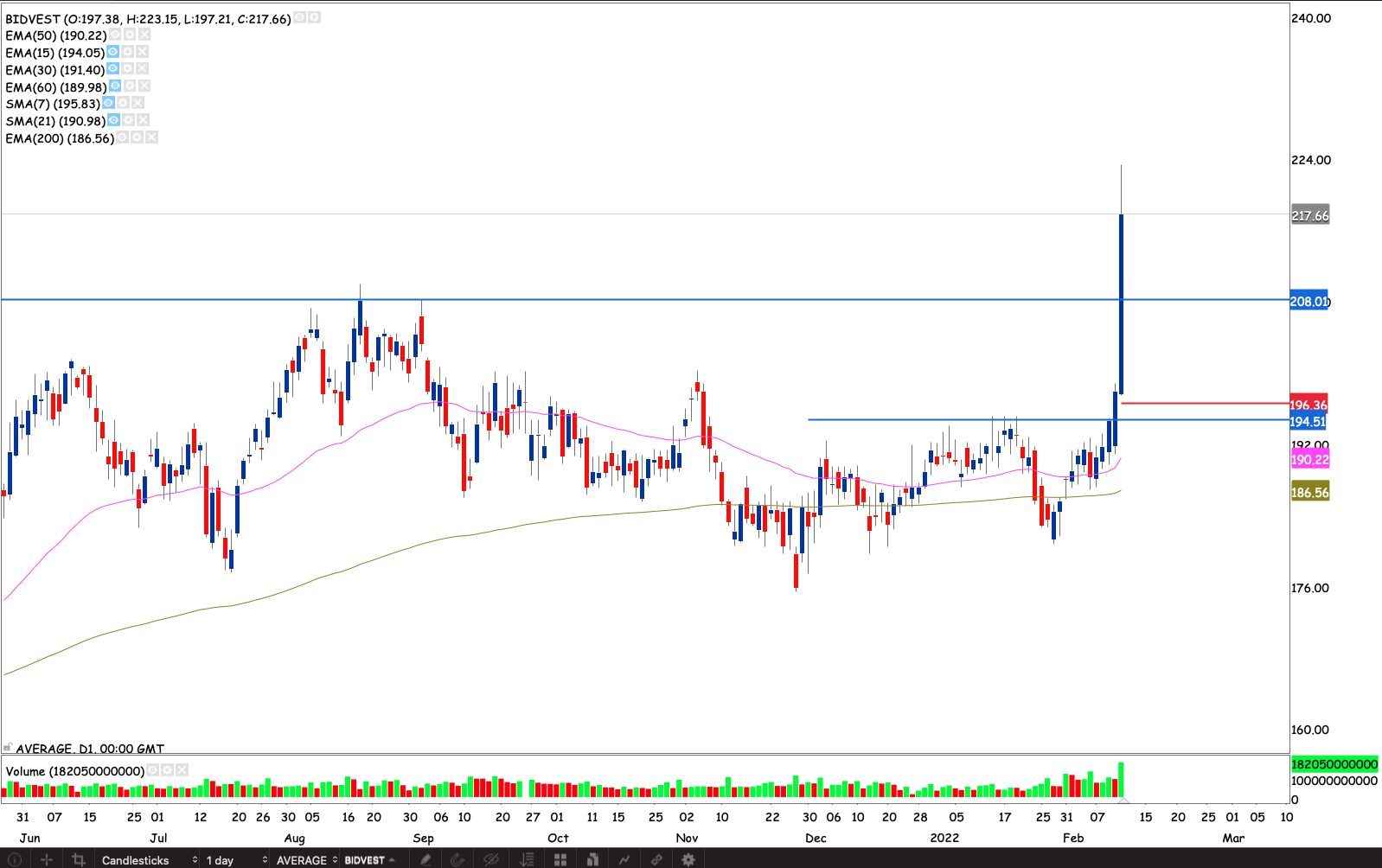Open settings gear for Volume indicator

coord(167,769)
